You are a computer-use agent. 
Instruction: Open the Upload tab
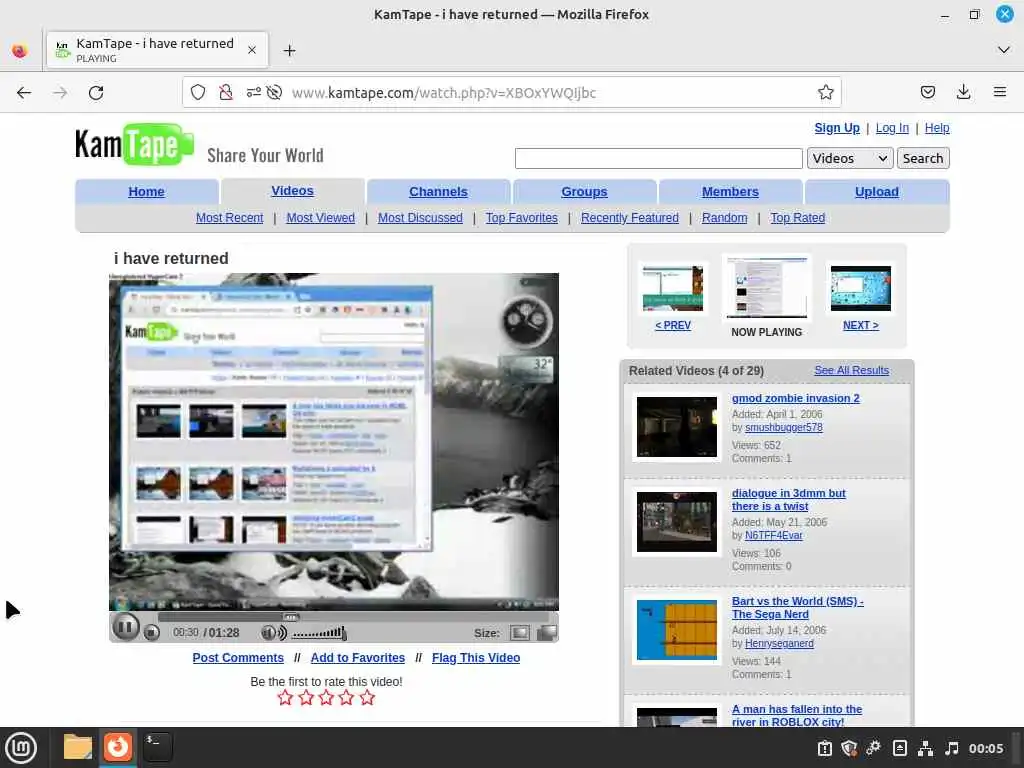click(876, 192)
